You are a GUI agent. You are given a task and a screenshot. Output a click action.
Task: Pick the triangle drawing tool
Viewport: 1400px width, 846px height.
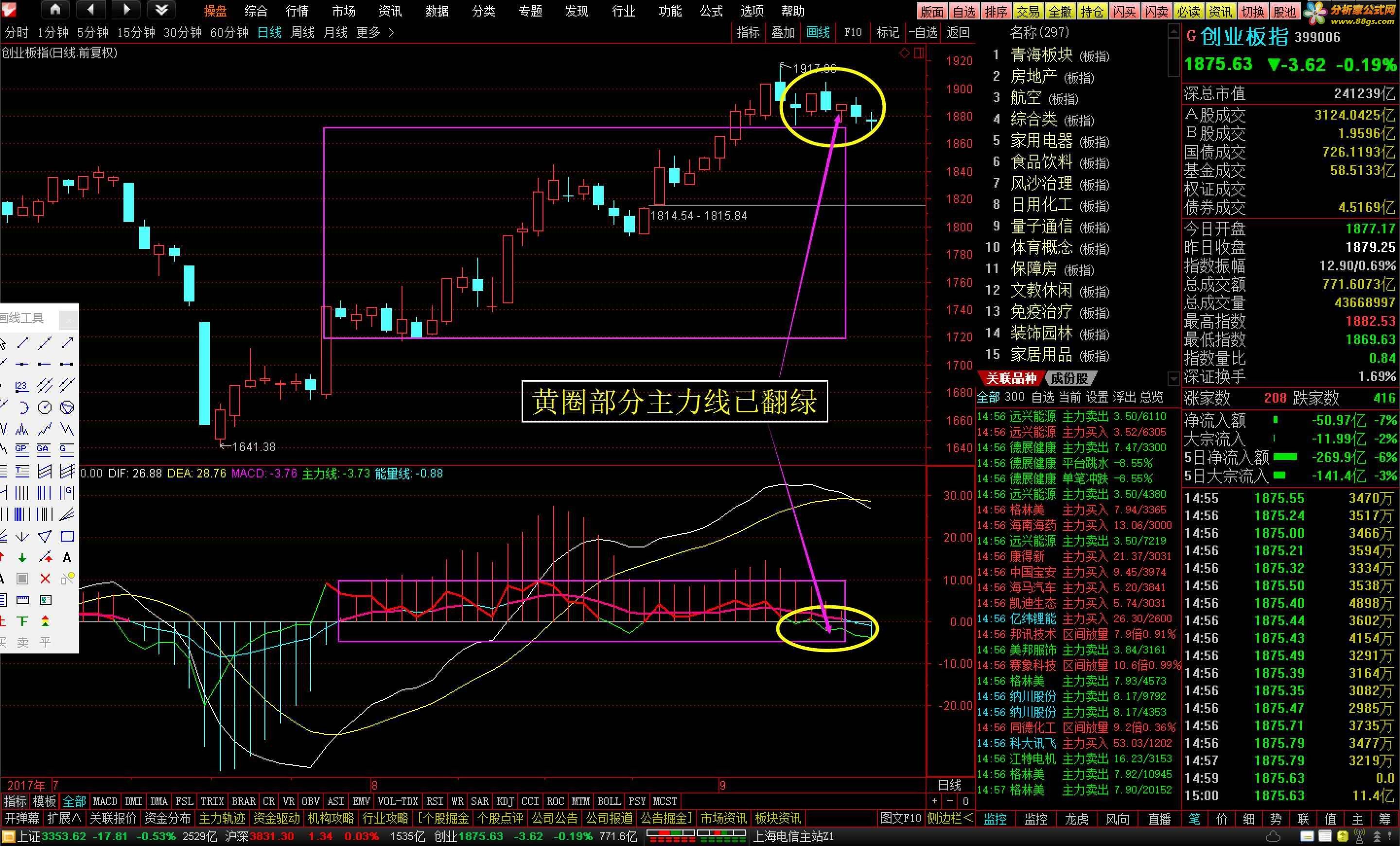coord(45,536)
